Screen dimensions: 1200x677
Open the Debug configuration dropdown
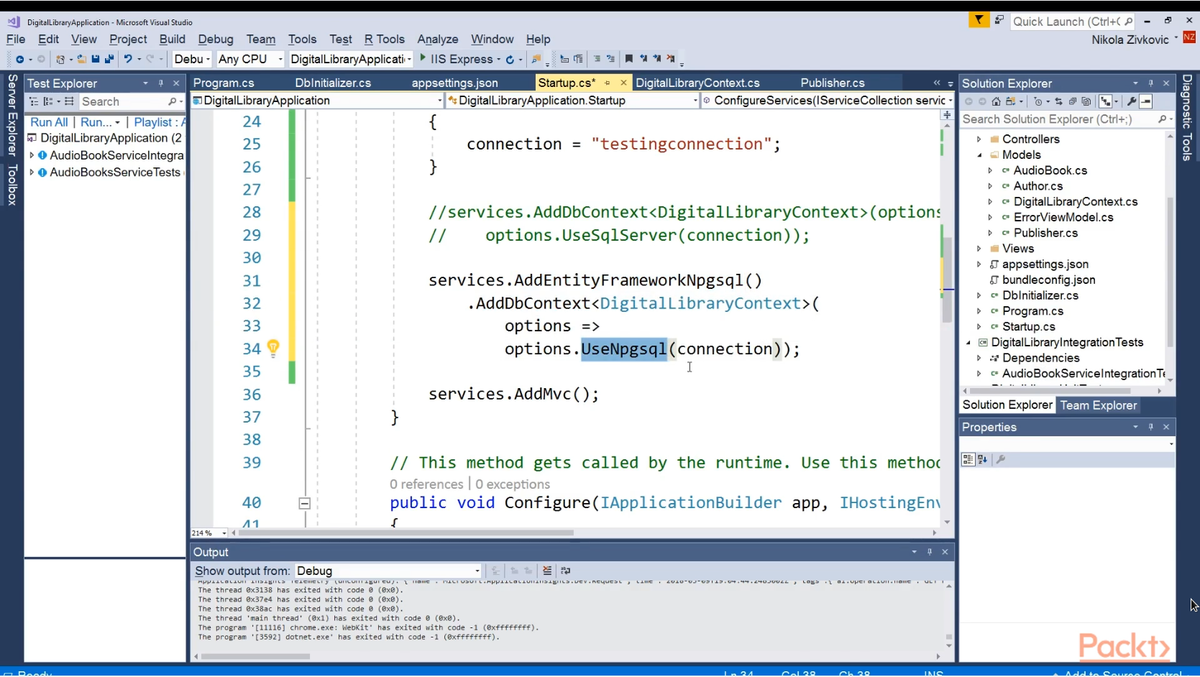click(x=191, y=59)
